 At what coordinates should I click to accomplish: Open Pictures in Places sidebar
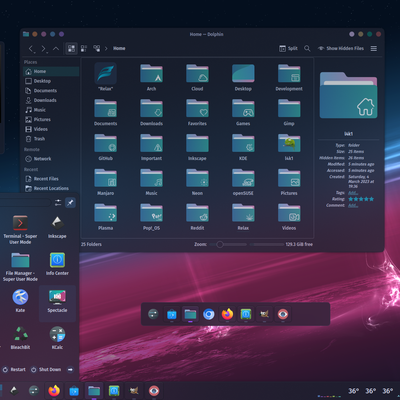pyautogui.click(x=51, y=120)
